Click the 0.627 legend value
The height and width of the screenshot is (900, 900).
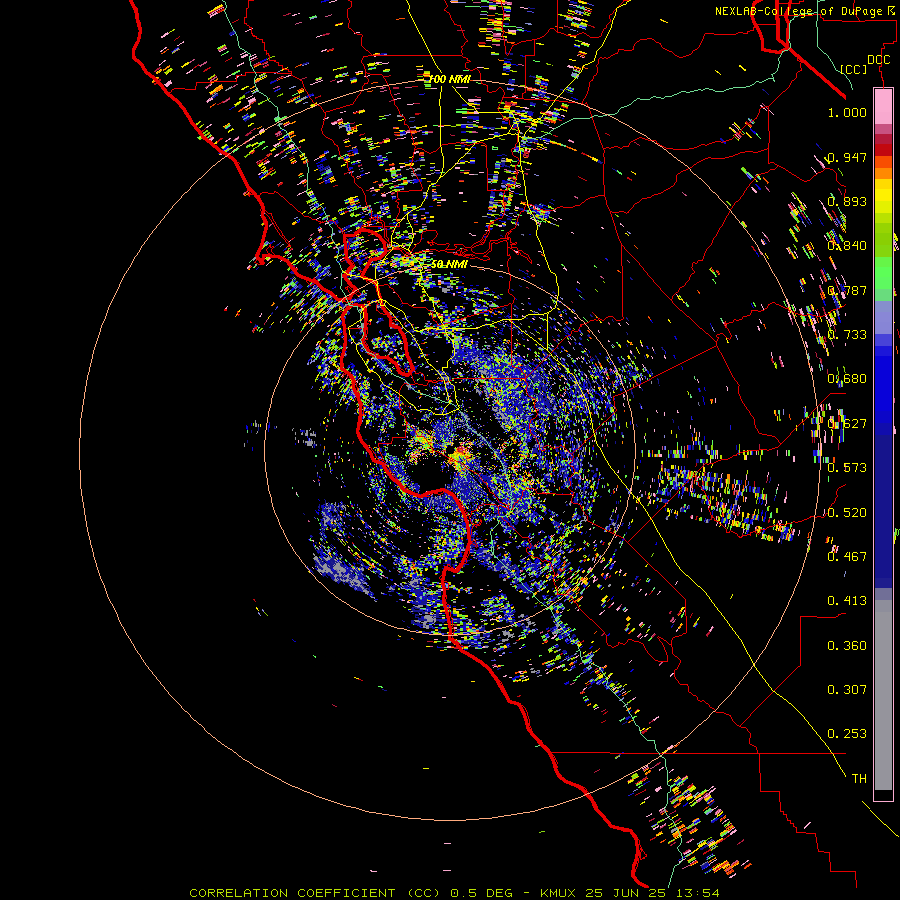(847, 424)
